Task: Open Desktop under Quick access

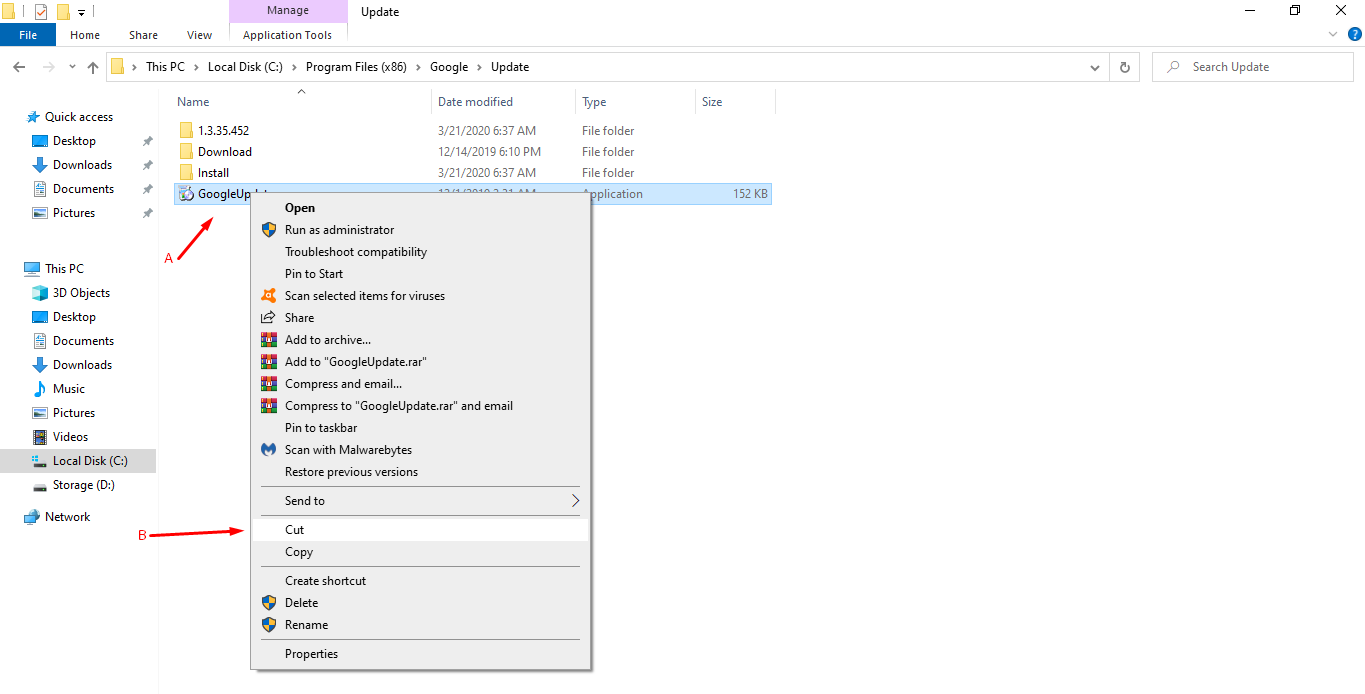Action: click(x=74, y=141)
